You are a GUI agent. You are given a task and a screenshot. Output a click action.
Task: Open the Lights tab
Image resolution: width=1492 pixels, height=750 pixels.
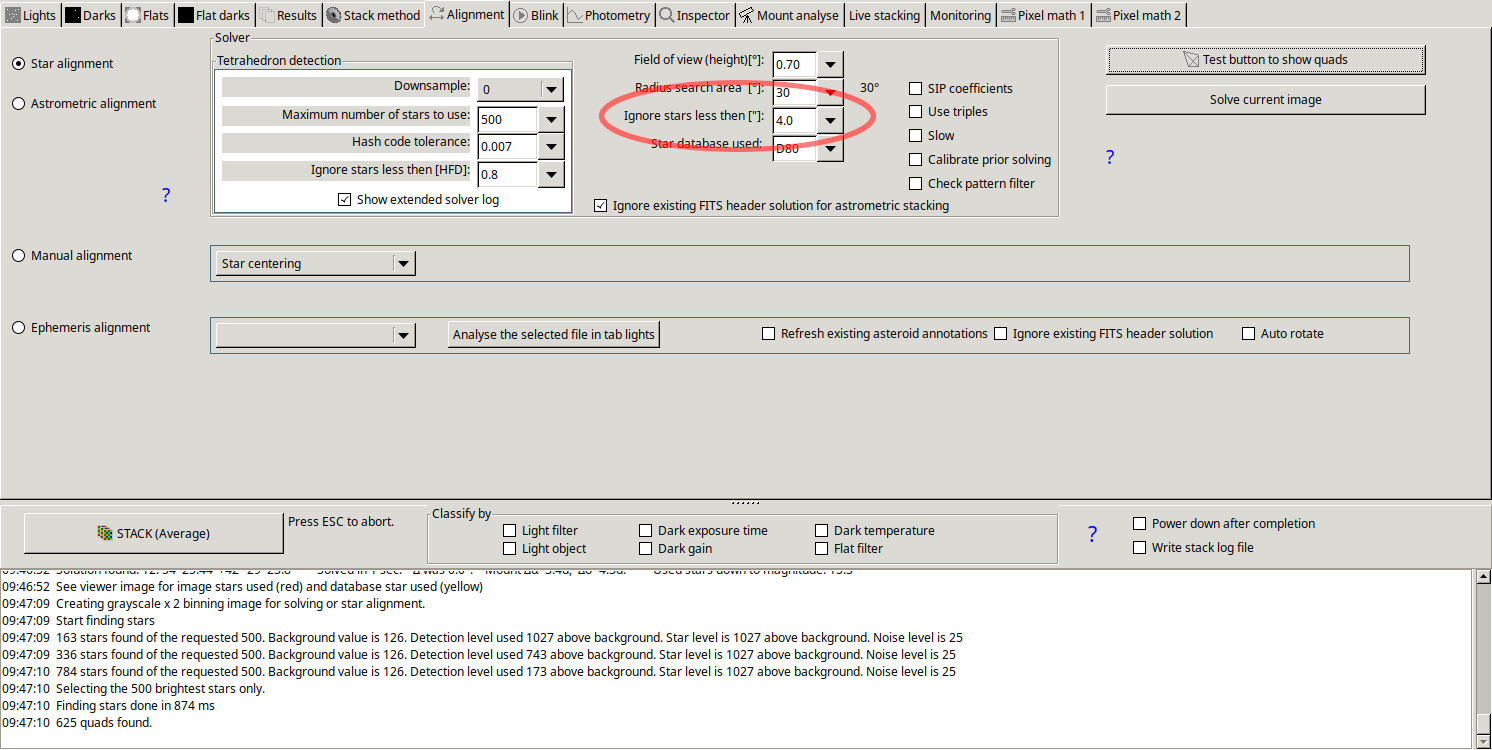coord(31,15)
